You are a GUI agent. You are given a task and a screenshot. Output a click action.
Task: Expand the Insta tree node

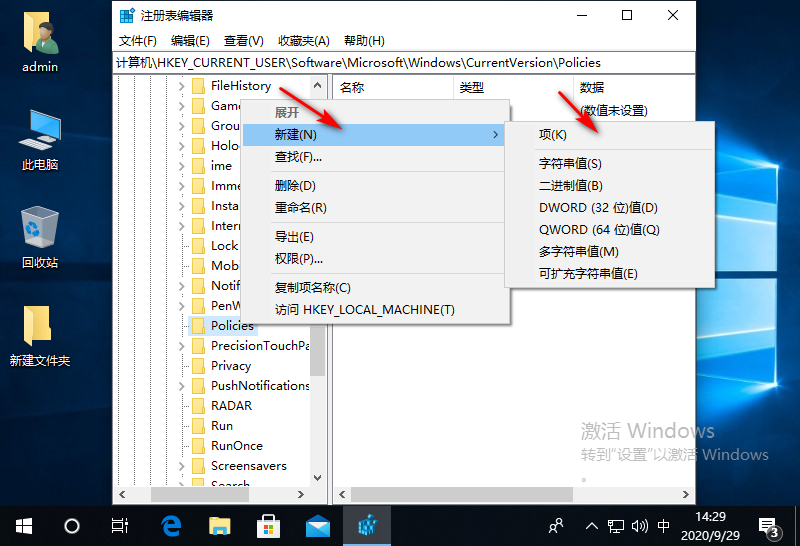coord(182,206)
